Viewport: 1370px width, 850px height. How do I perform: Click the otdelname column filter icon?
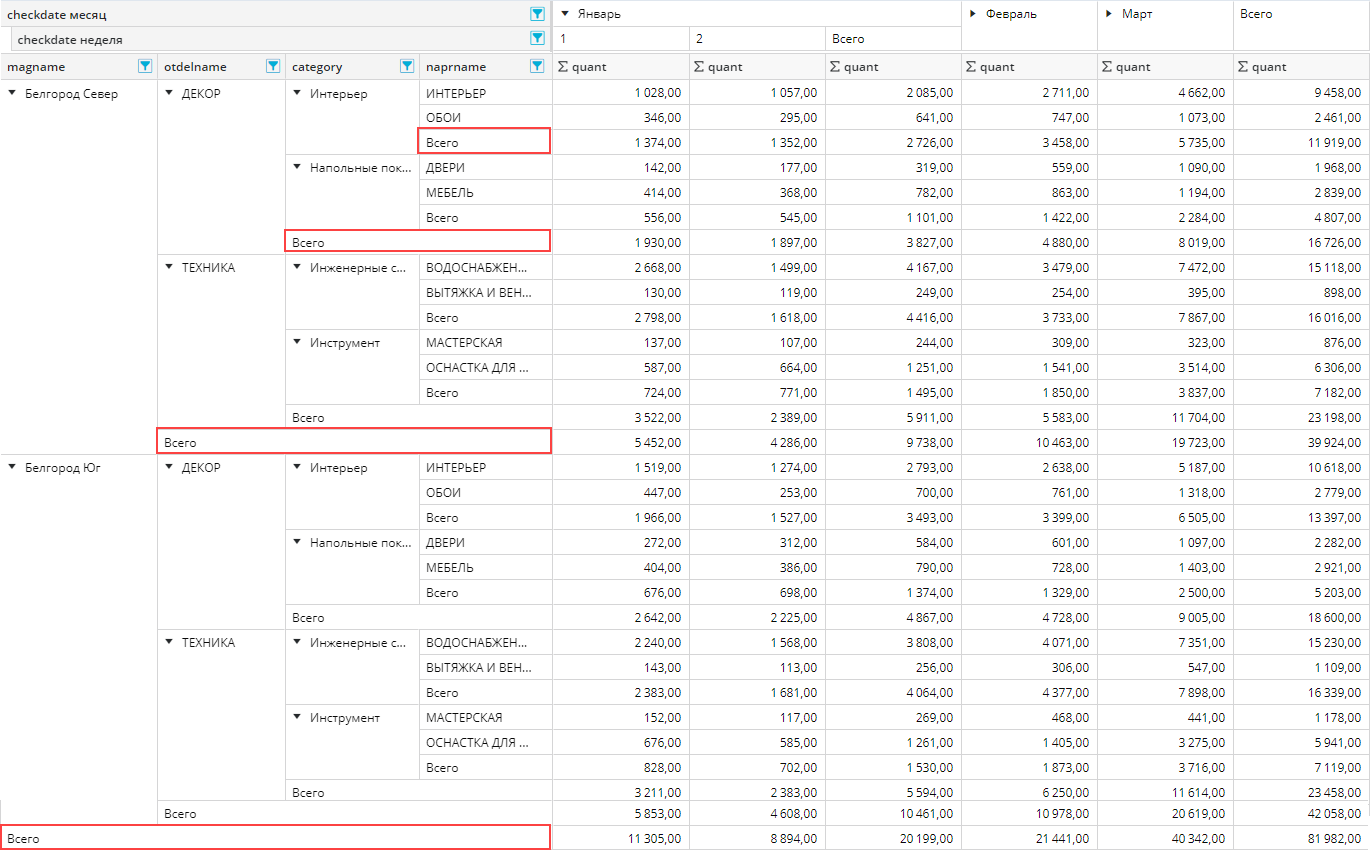(273, 67)
